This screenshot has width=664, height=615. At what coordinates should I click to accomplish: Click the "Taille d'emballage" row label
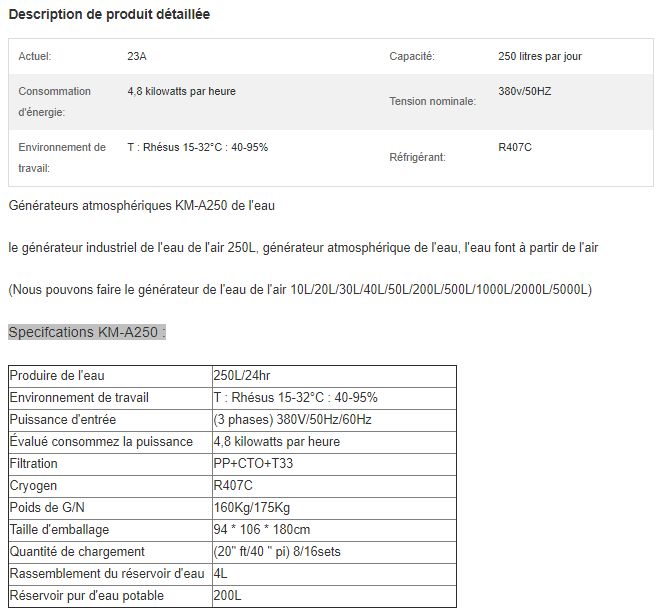pos(59,530)
